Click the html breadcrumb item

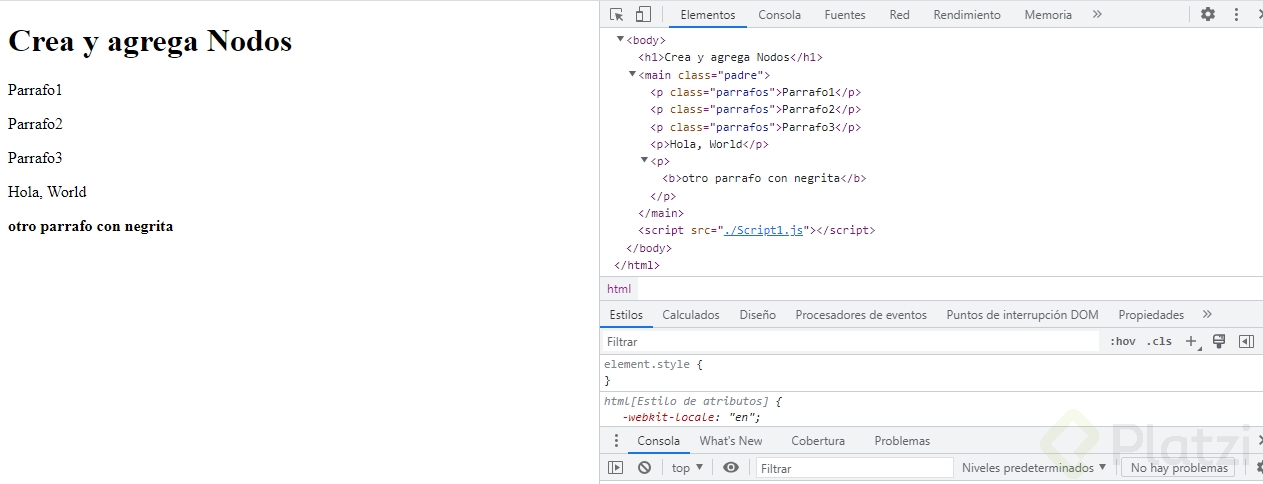(619, 289)
